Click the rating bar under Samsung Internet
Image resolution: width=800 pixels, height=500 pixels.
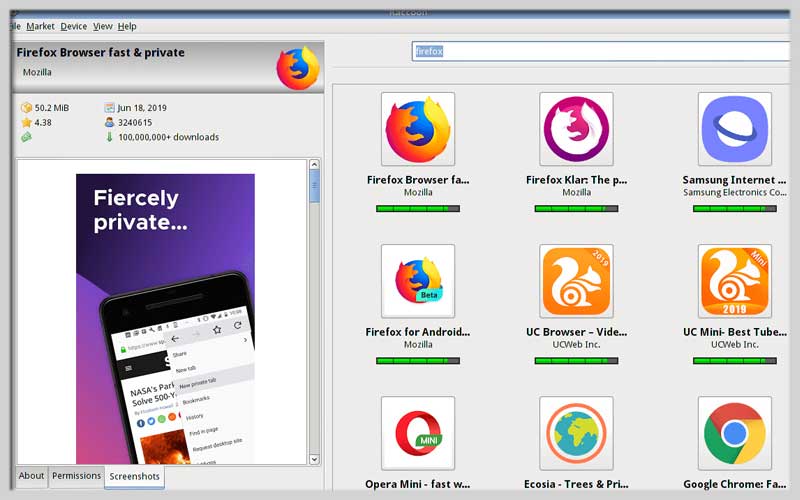click(735, 209)
